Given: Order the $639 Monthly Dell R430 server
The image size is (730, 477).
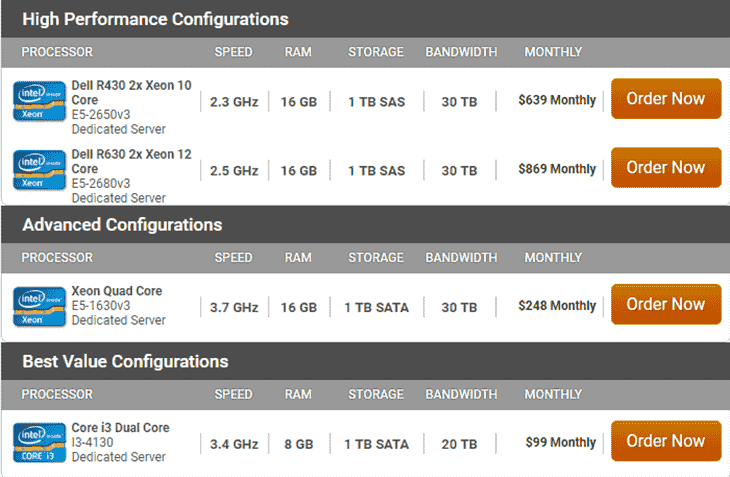Looking at the screenshot, I should [665, 99].
